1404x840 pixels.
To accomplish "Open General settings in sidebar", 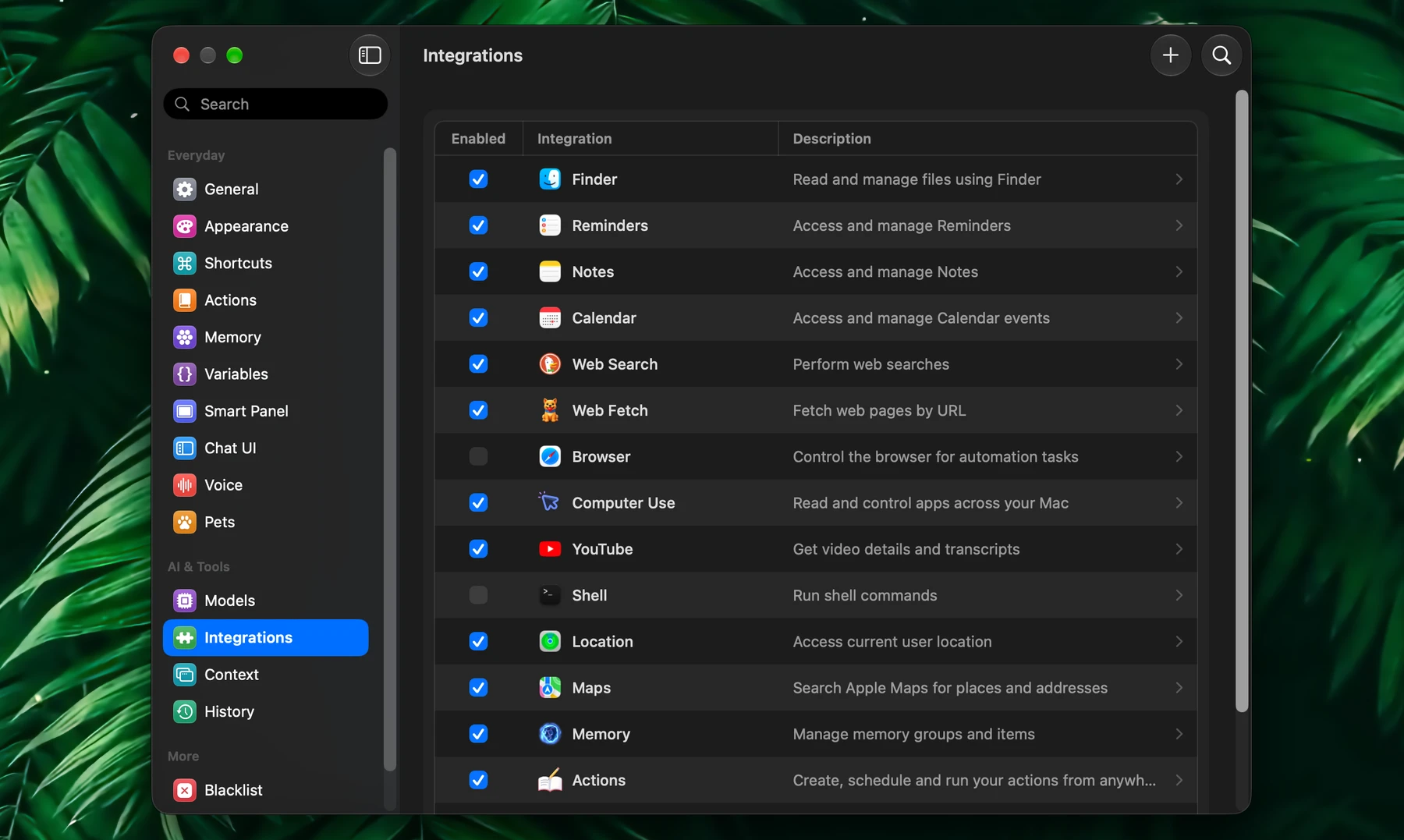I will click(x=265, y=190).
